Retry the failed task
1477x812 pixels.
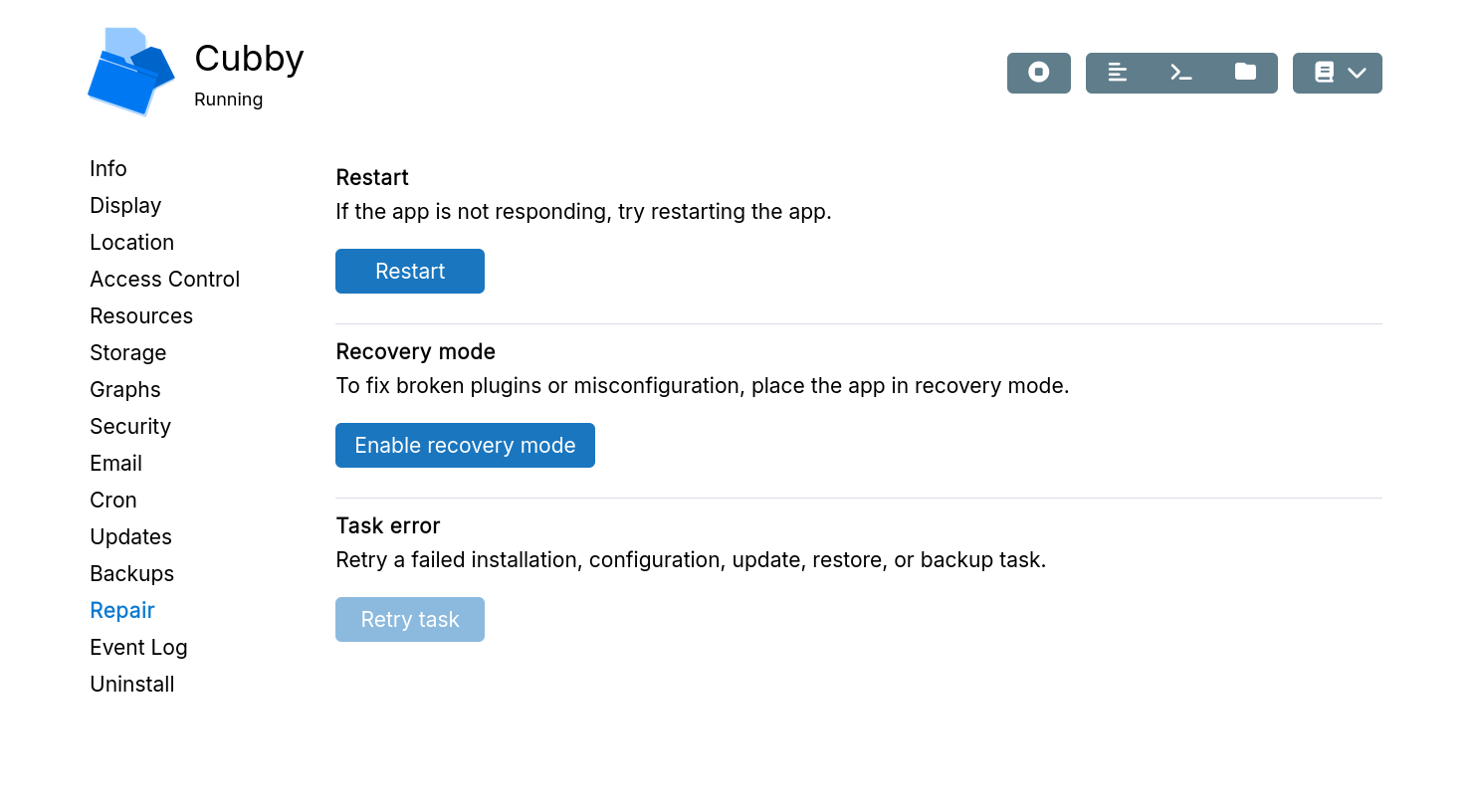[x=409, y=619]
